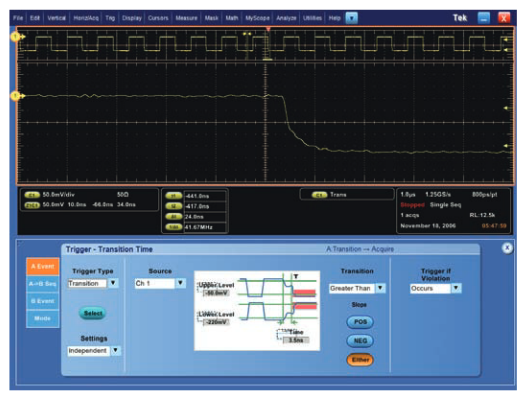Open the Cursors menu
Screen dimensions: 528x397
pyautogui.click(x=158, y=18)
